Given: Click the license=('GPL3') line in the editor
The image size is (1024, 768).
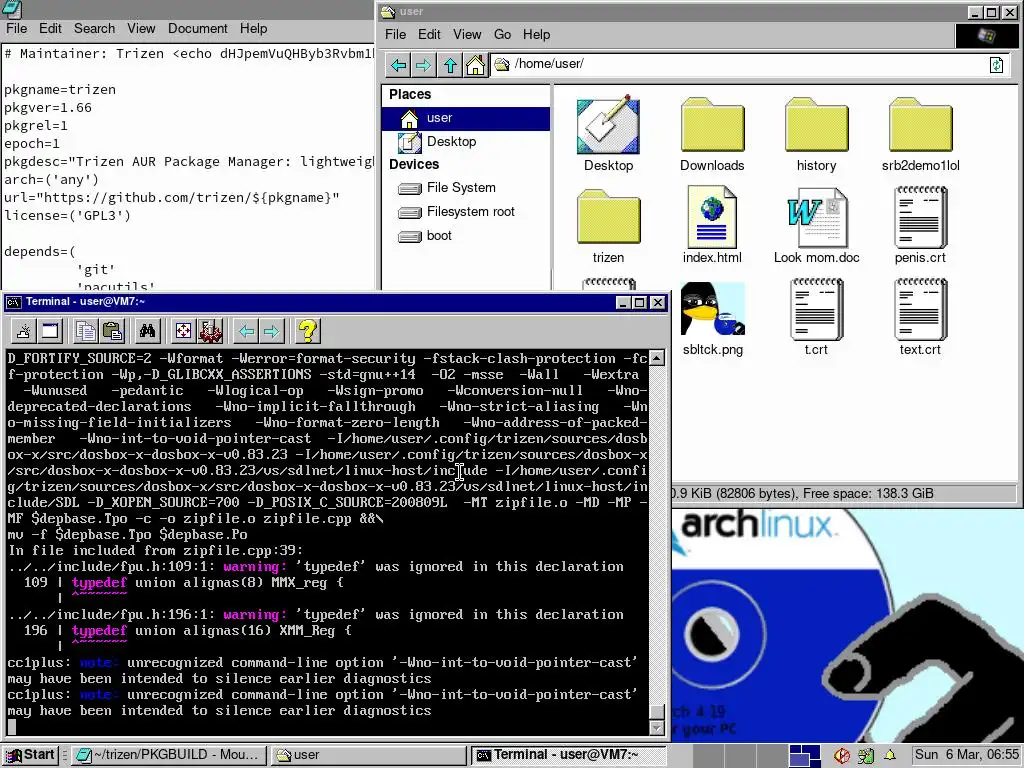Looking at the screenshot, I should coord(67,216).
